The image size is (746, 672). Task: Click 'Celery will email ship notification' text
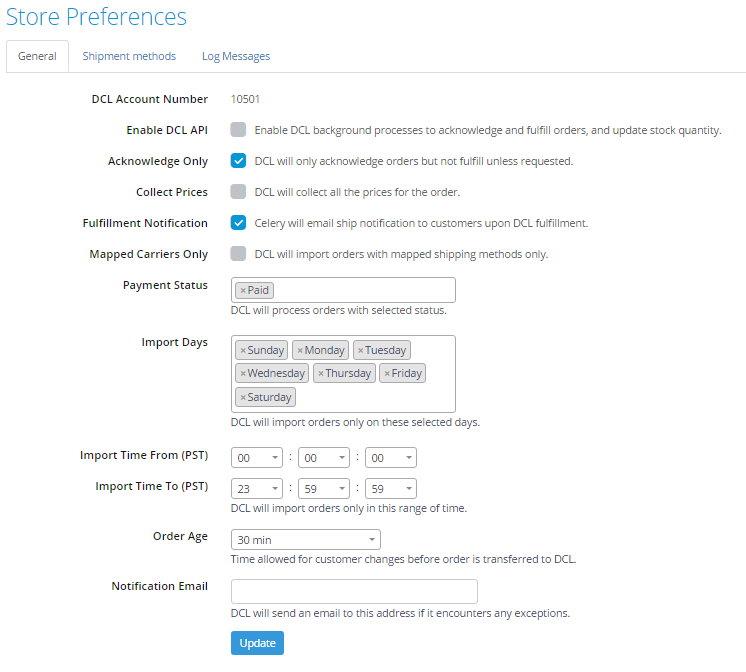tap(421, 223)
